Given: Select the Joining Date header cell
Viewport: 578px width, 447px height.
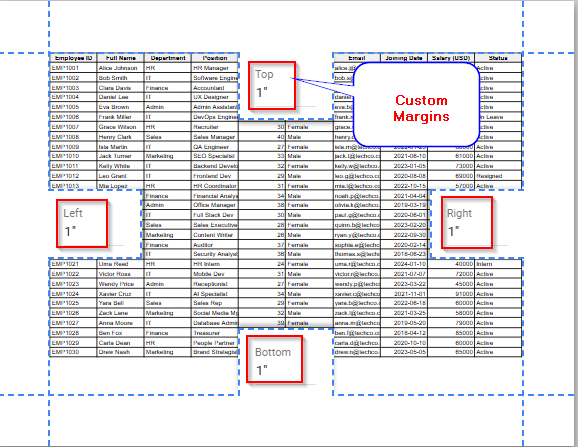Looking at the screenshot, I should pyautogui.click(x=404, y=58).
